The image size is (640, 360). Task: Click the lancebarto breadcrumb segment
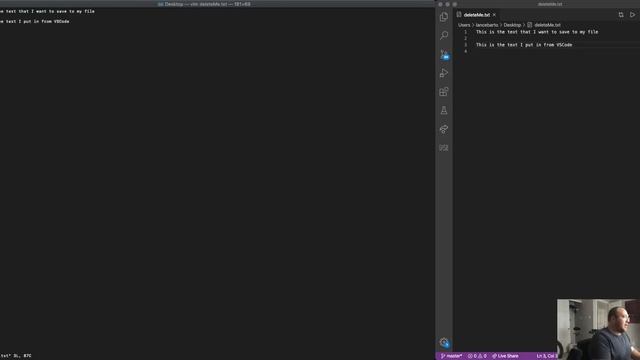[487, 25]
